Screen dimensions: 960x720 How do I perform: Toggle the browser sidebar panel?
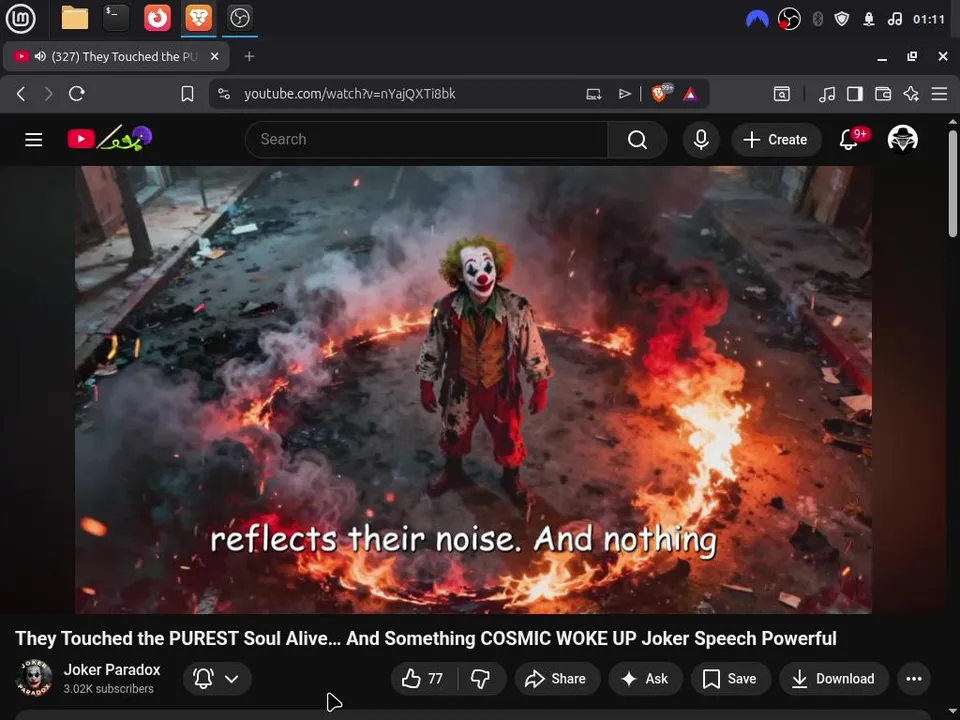855,94
